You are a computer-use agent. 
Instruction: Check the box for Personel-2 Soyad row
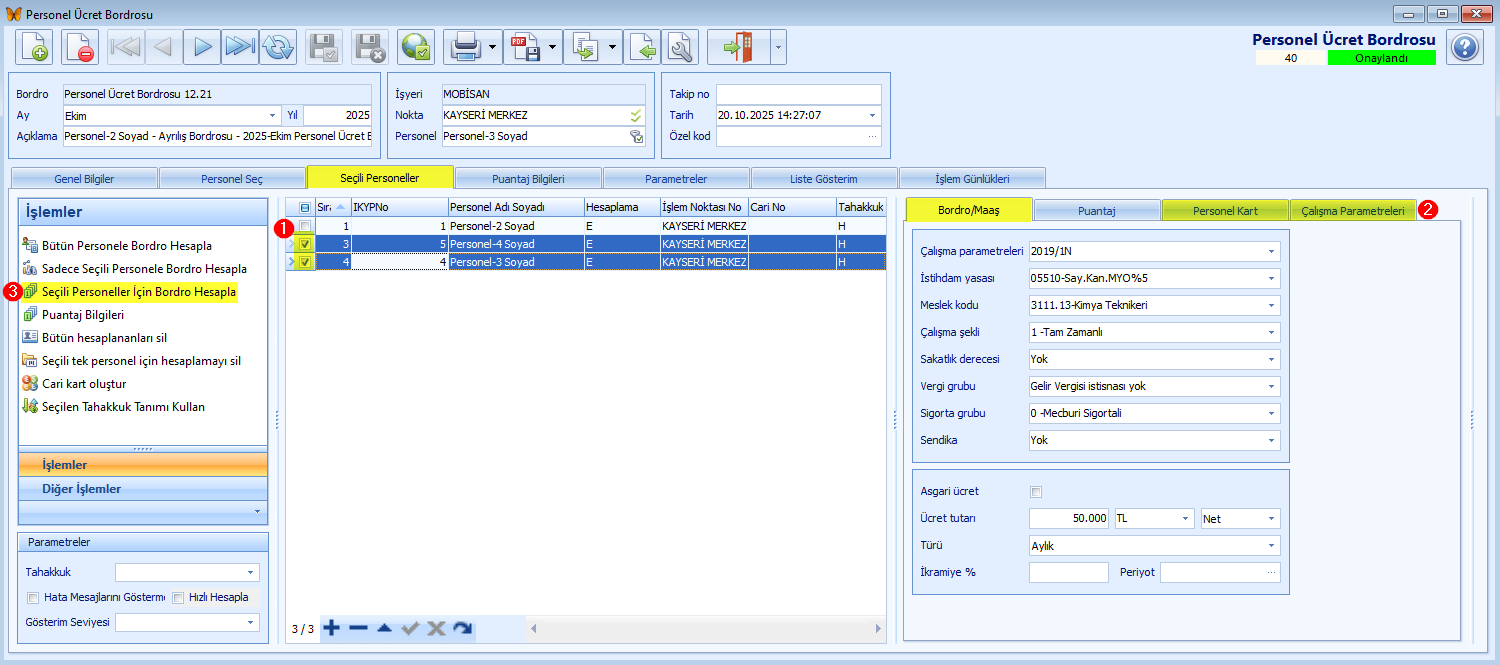click(305, 226)
